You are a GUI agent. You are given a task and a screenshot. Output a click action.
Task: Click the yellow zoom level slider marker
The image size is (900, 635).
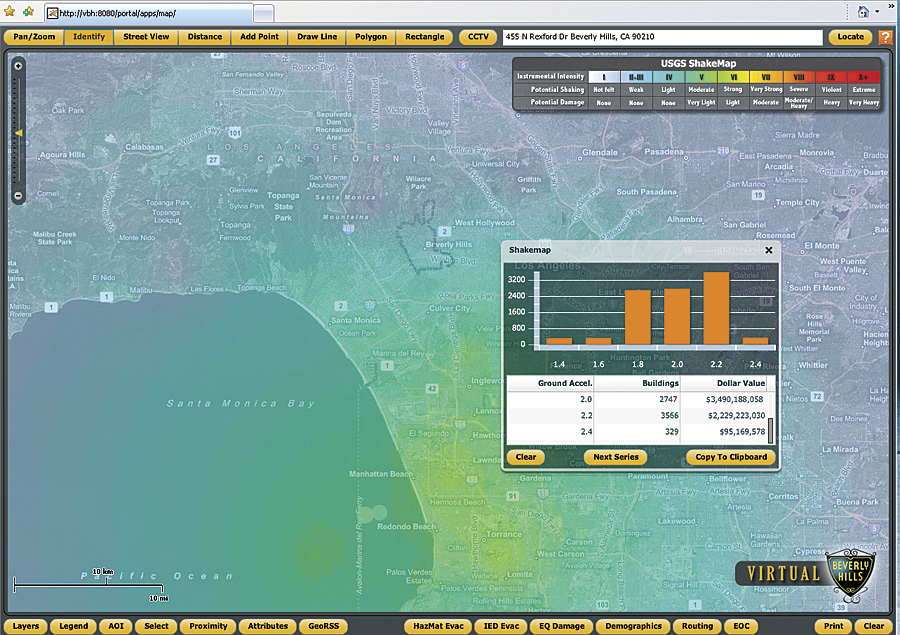[18, 133]
